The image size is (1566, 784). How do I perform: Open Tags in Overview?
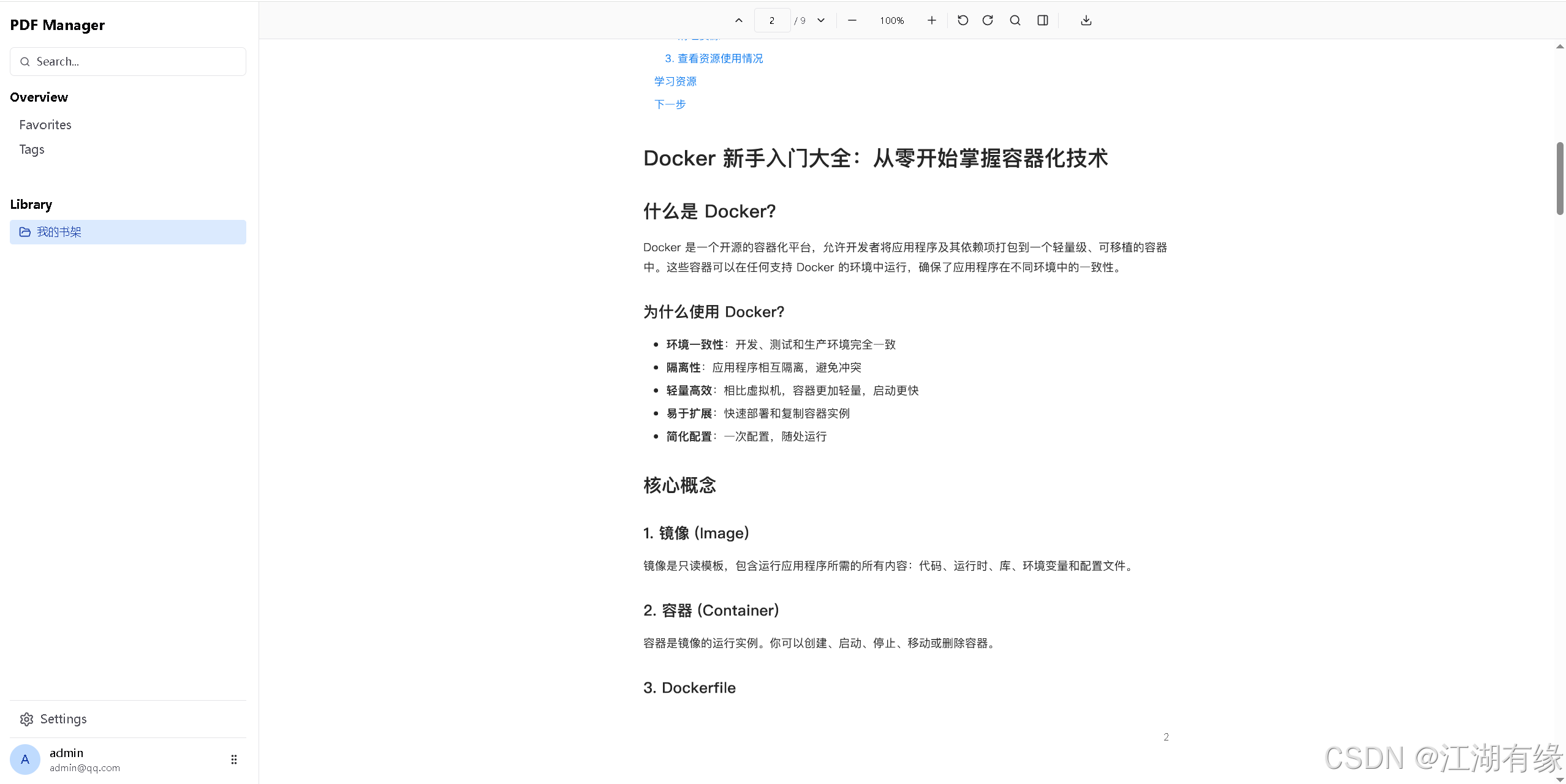pos(32,149)
